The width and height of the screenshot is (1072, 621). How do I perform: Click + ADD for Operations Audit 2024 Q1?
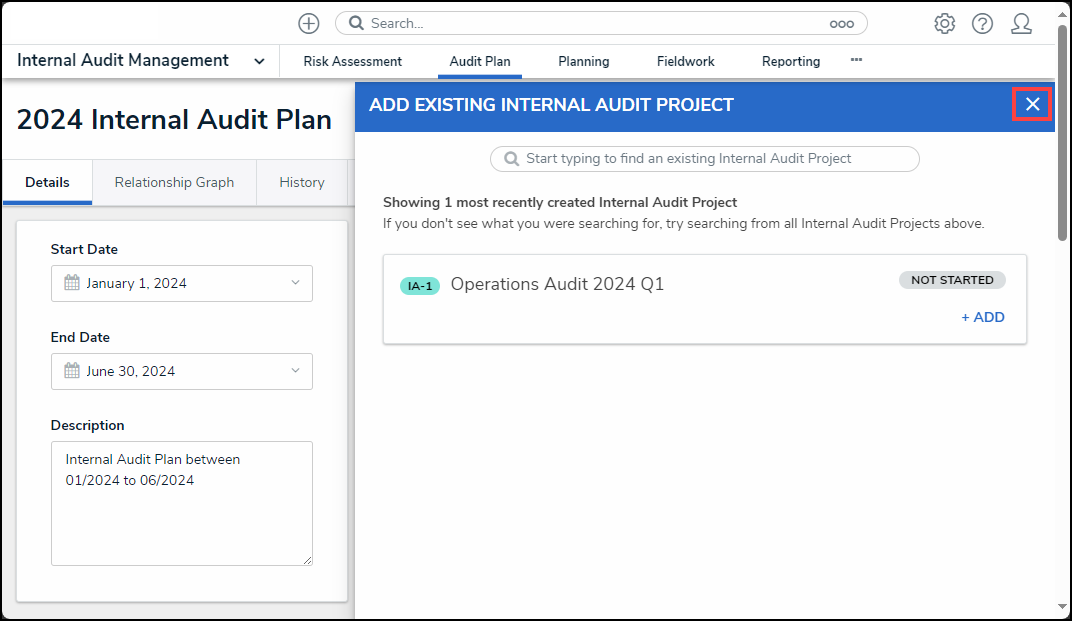pos(983,317)
